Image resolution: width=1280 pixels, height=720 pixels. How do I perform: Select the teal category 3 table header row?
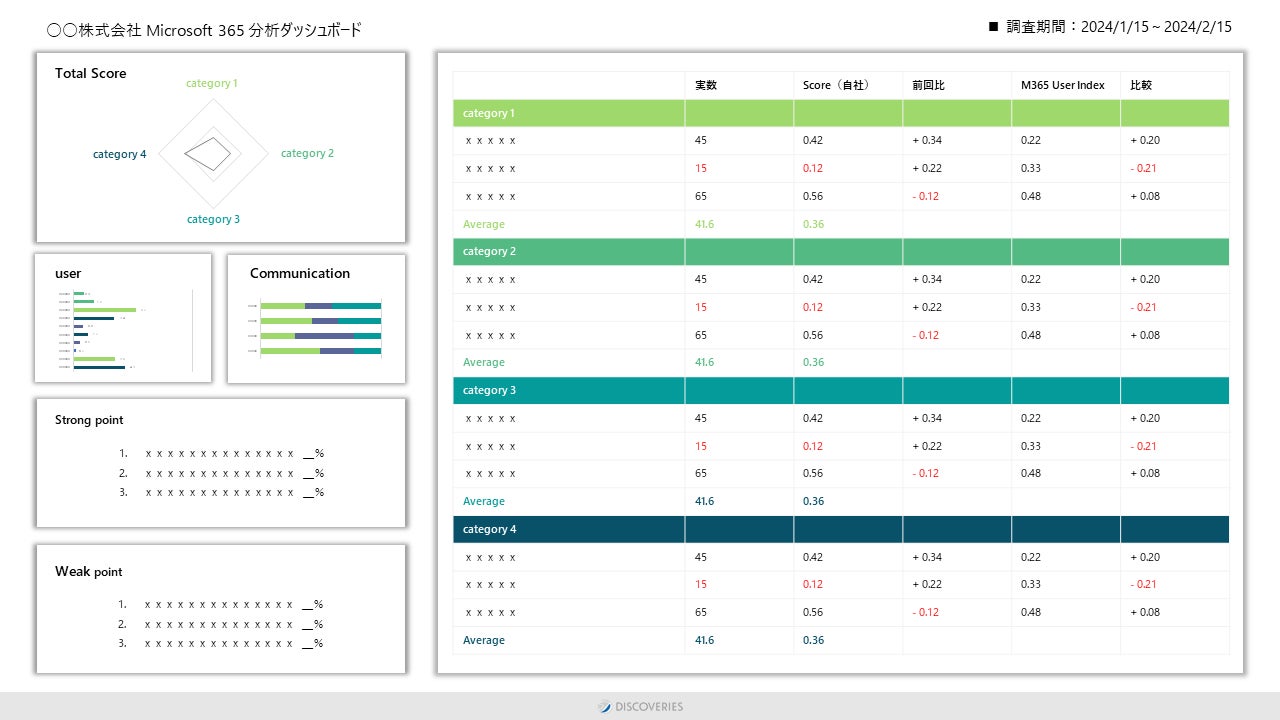pos(841,390)
